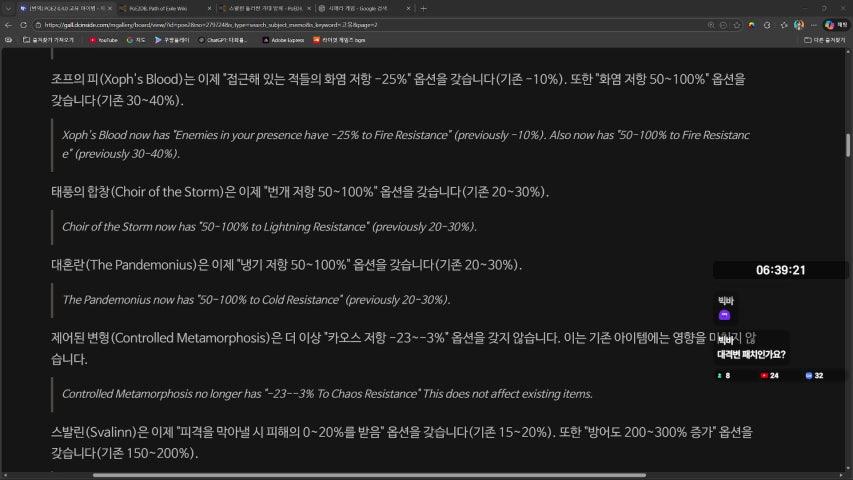
Task: Expand the other favorites folder
Action: [x=826, y=40]
